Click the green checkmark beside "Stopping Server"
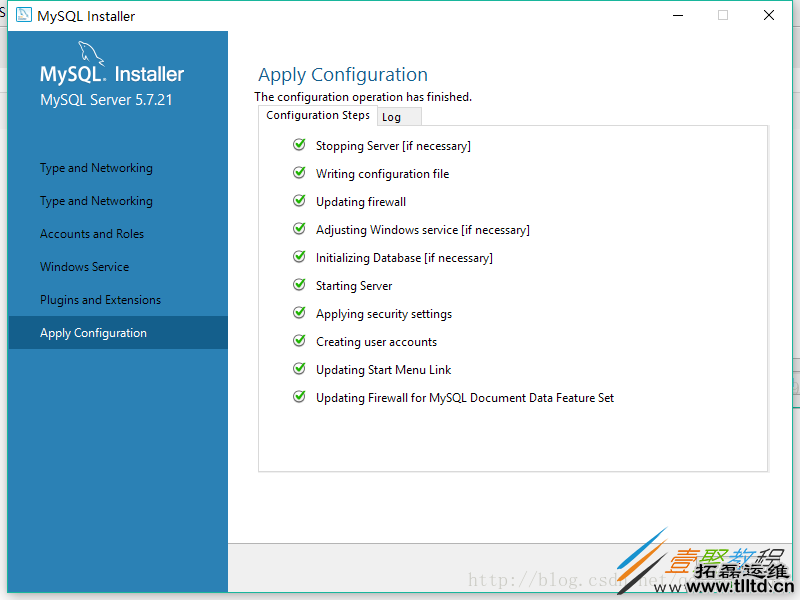The width and height of the screenshot is (800, 600). [x=299, y=145]
